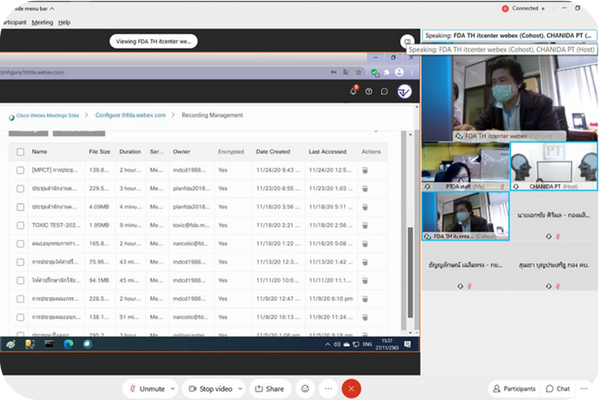Show hidden icons in shared system tray
Viewport: 600px width, 400px height.
pos(328,344)
